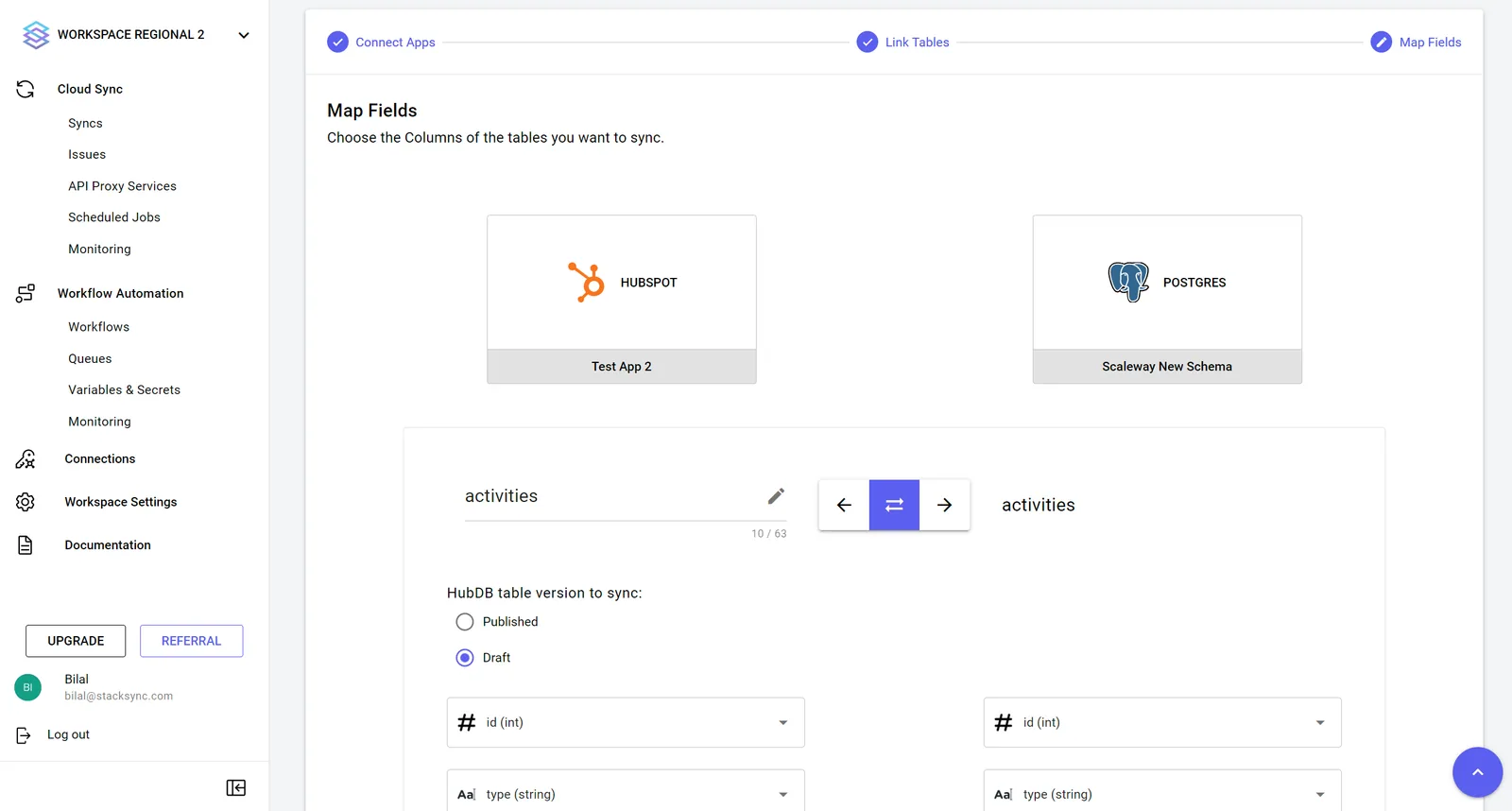
Task: Go to the Link Tables step
Action: [x=902, y=43]
